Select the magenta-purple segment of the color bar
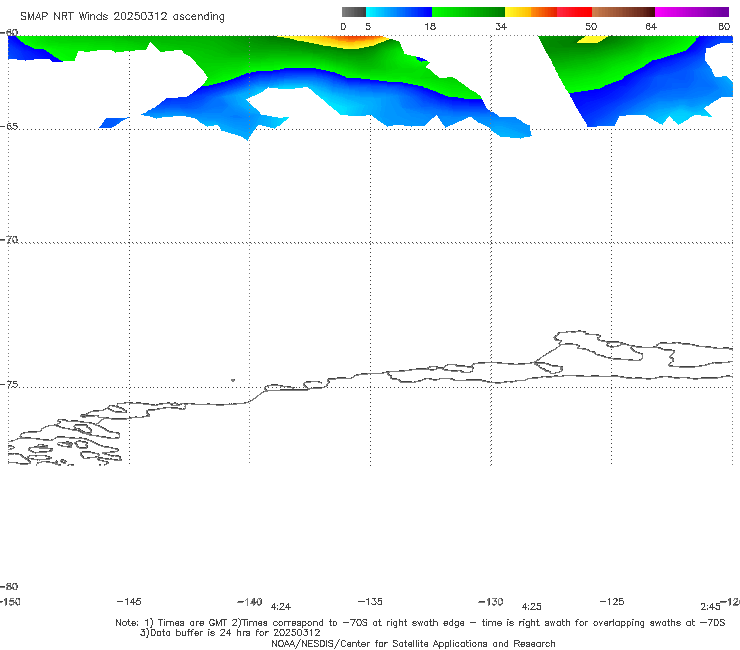 pyautogui.click(x=692, y=12)
